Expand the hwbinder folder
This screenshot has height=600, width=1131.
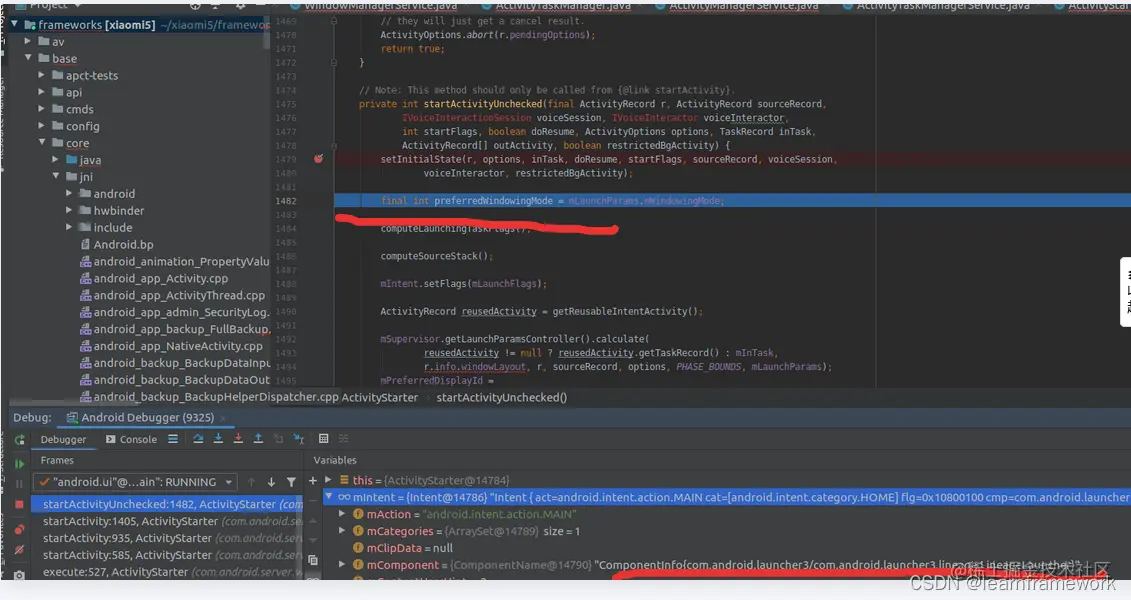pos(69,210)
